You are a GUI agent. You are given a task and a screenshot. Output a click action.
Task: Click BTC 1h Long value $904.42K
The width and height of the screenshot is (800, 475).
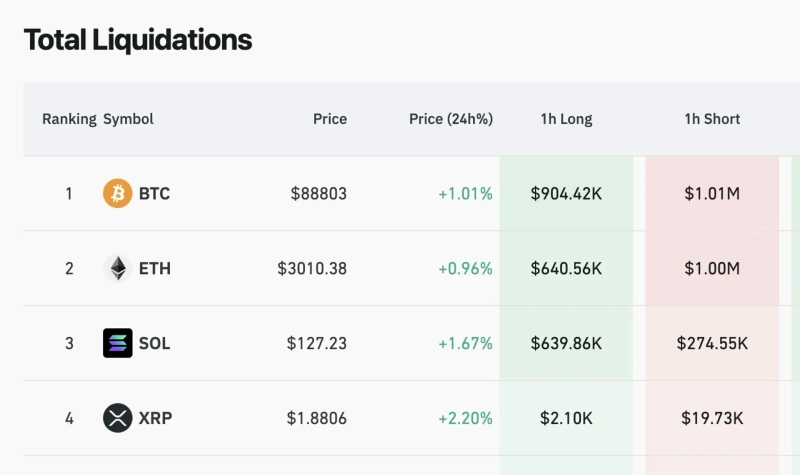coord(566,193)
